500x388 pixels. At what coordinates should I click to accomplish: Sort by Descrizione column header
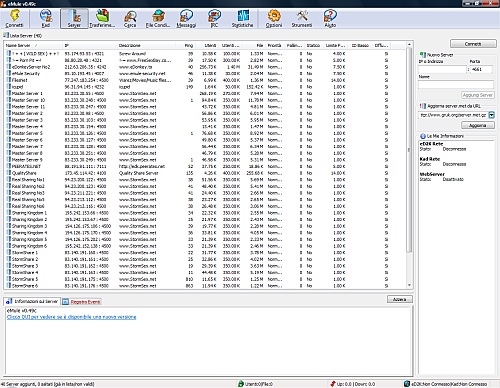[146, 45]
